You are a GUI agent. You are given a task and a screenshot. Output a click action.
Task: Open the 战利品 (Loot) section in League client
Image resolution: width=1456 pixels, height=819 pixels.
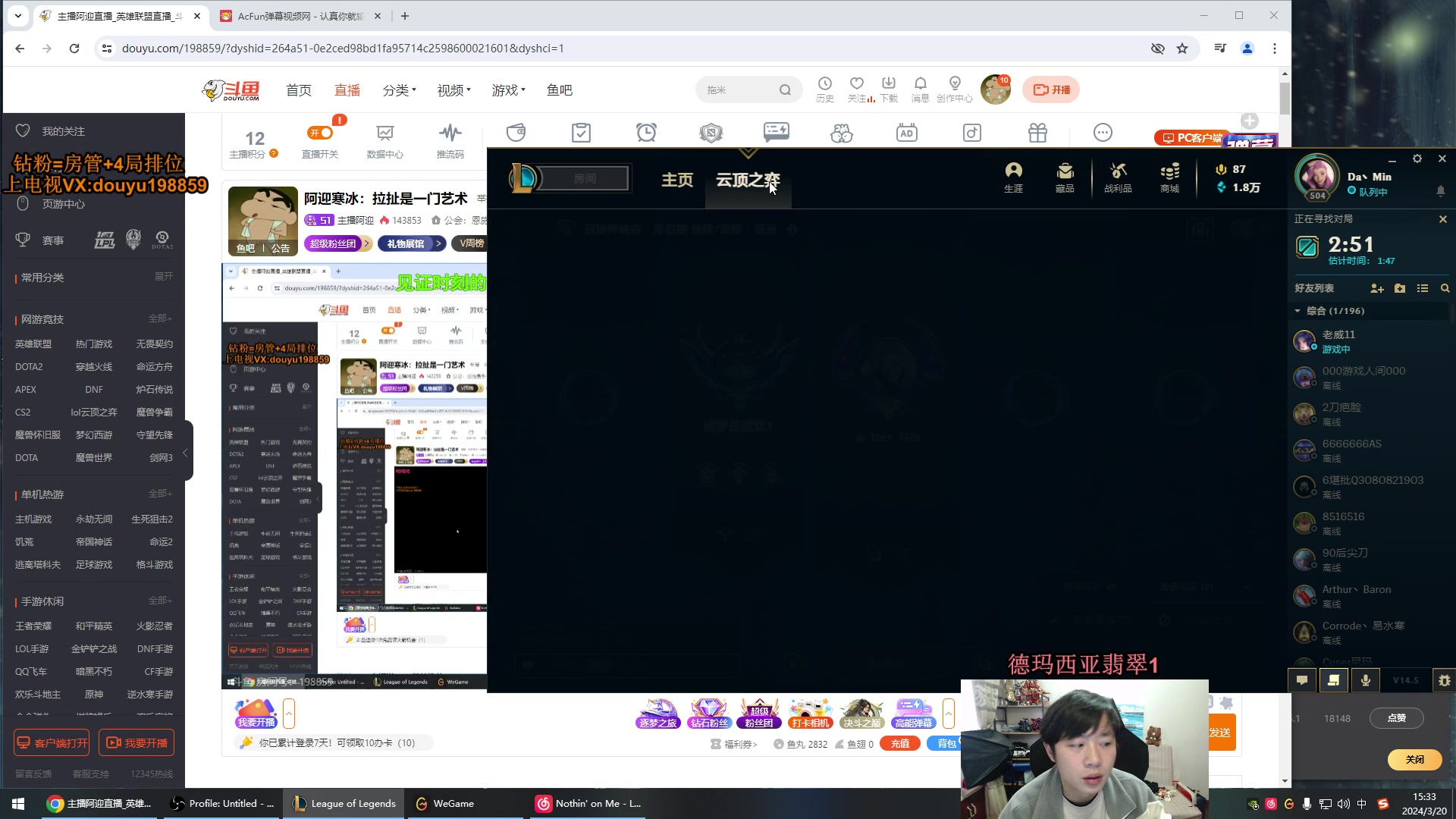click(1117, 177)
